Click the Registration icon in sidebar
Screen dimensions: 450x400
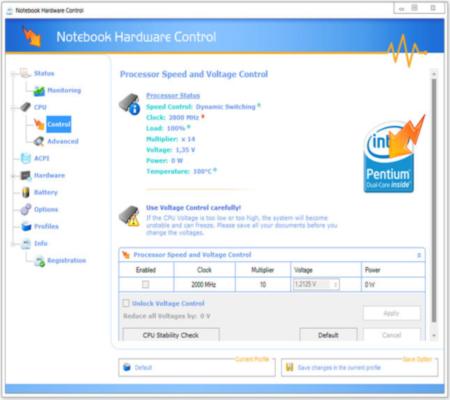40,261
